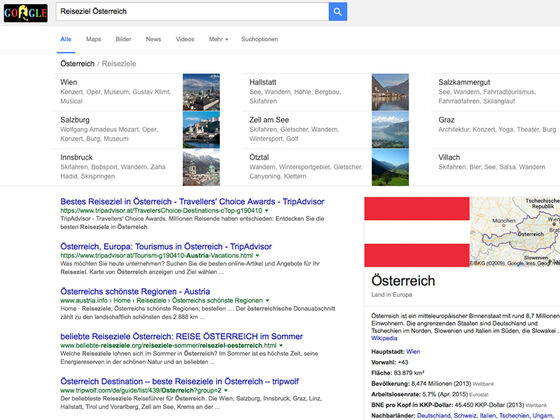The height and width of the screenshot is (420, 560).
Task: Click the Bevölkerung 8,474 Millionen row
Action: (432, 384)
